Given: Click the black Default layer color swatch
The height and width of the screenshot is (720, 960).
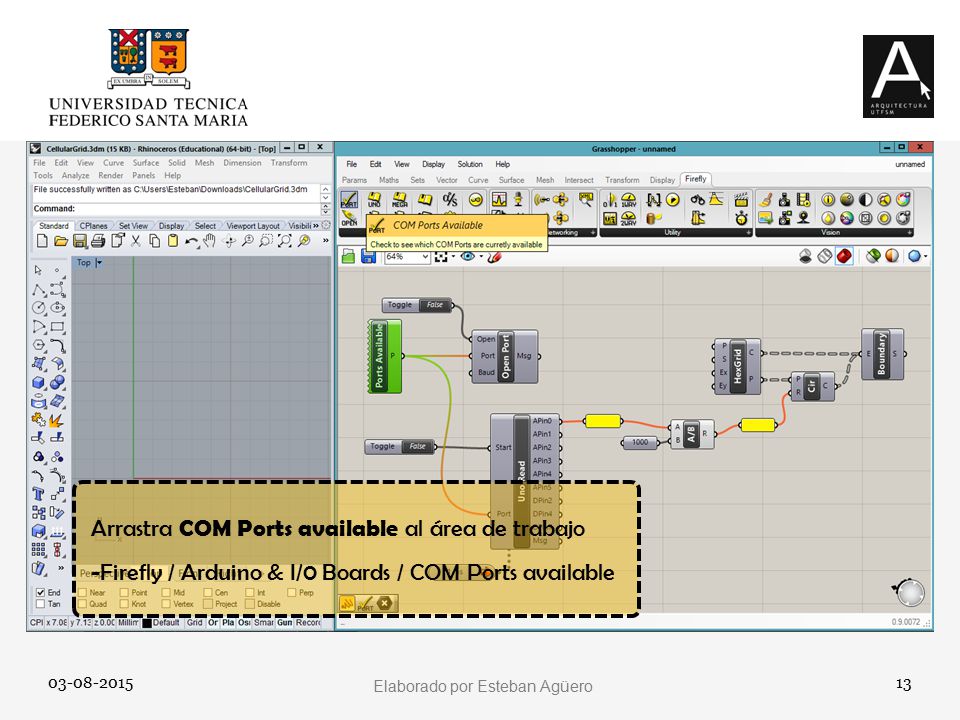Looking at the screenshot, I should click(x=147, y=623).
